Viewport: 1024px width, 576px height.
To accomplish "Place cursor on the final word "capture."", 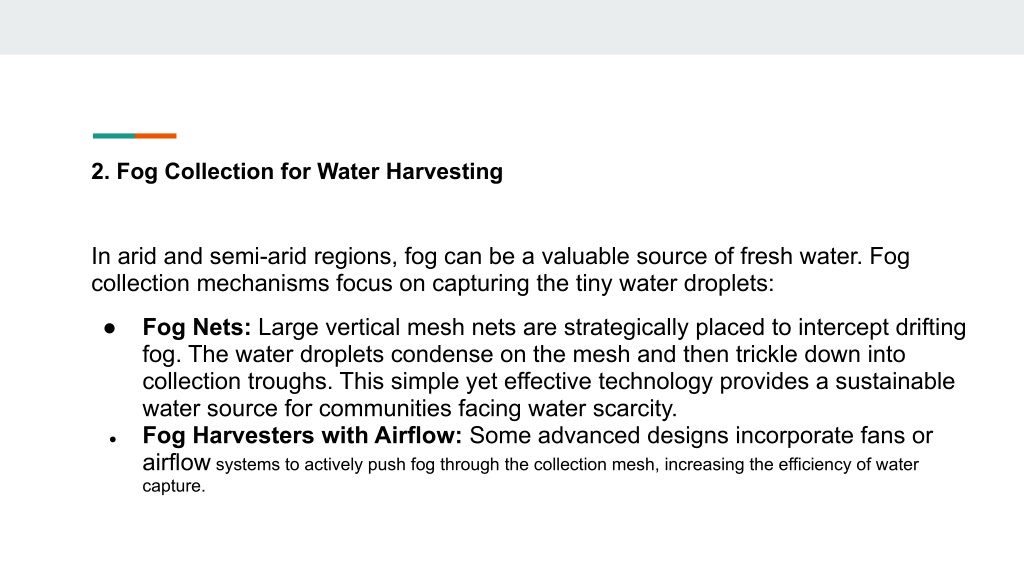I will coord(174,487).
